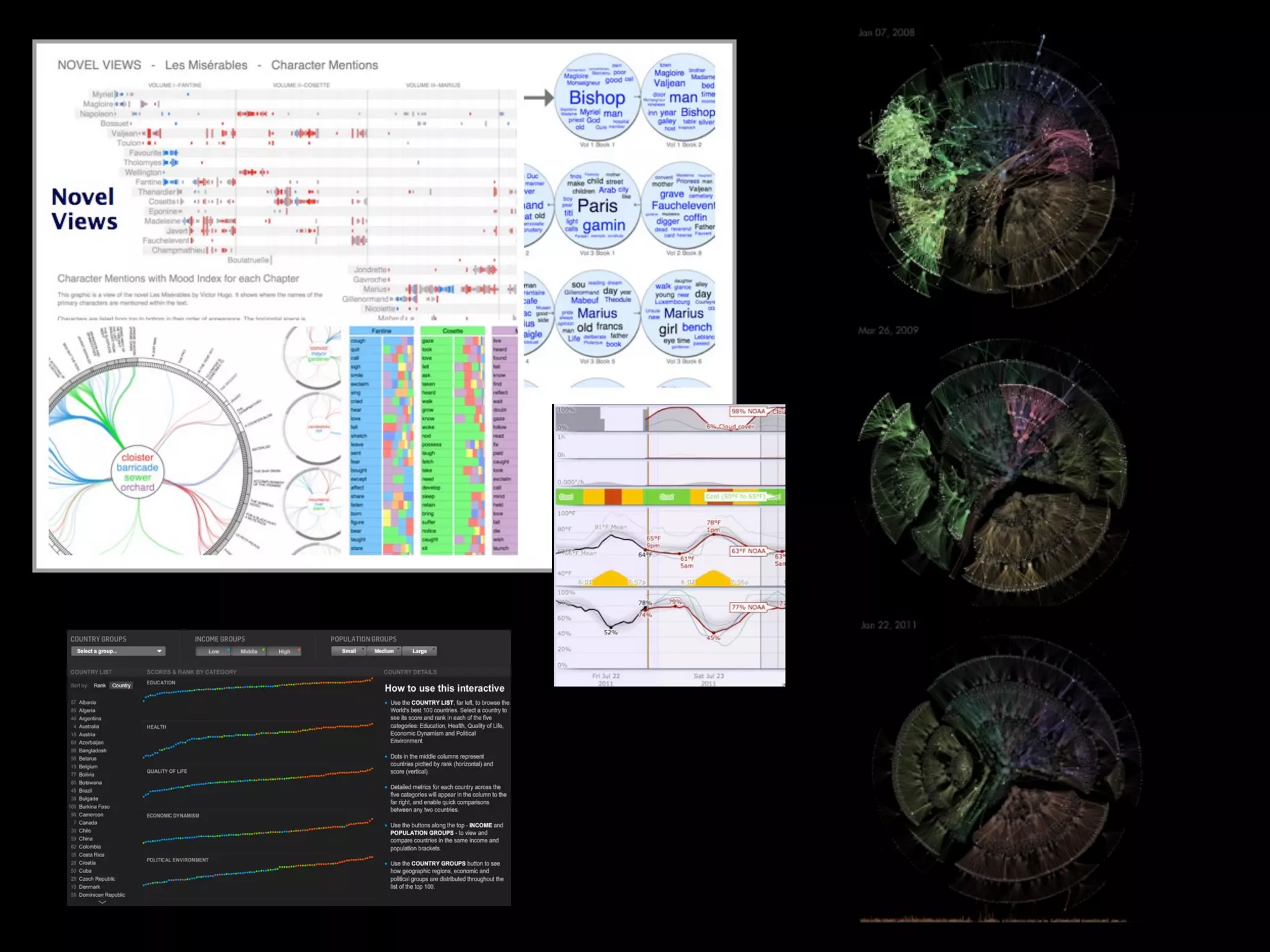Toggle the Middle income group filter
This screenshot has width=1270, height=952.
click(x=249, y=651)
